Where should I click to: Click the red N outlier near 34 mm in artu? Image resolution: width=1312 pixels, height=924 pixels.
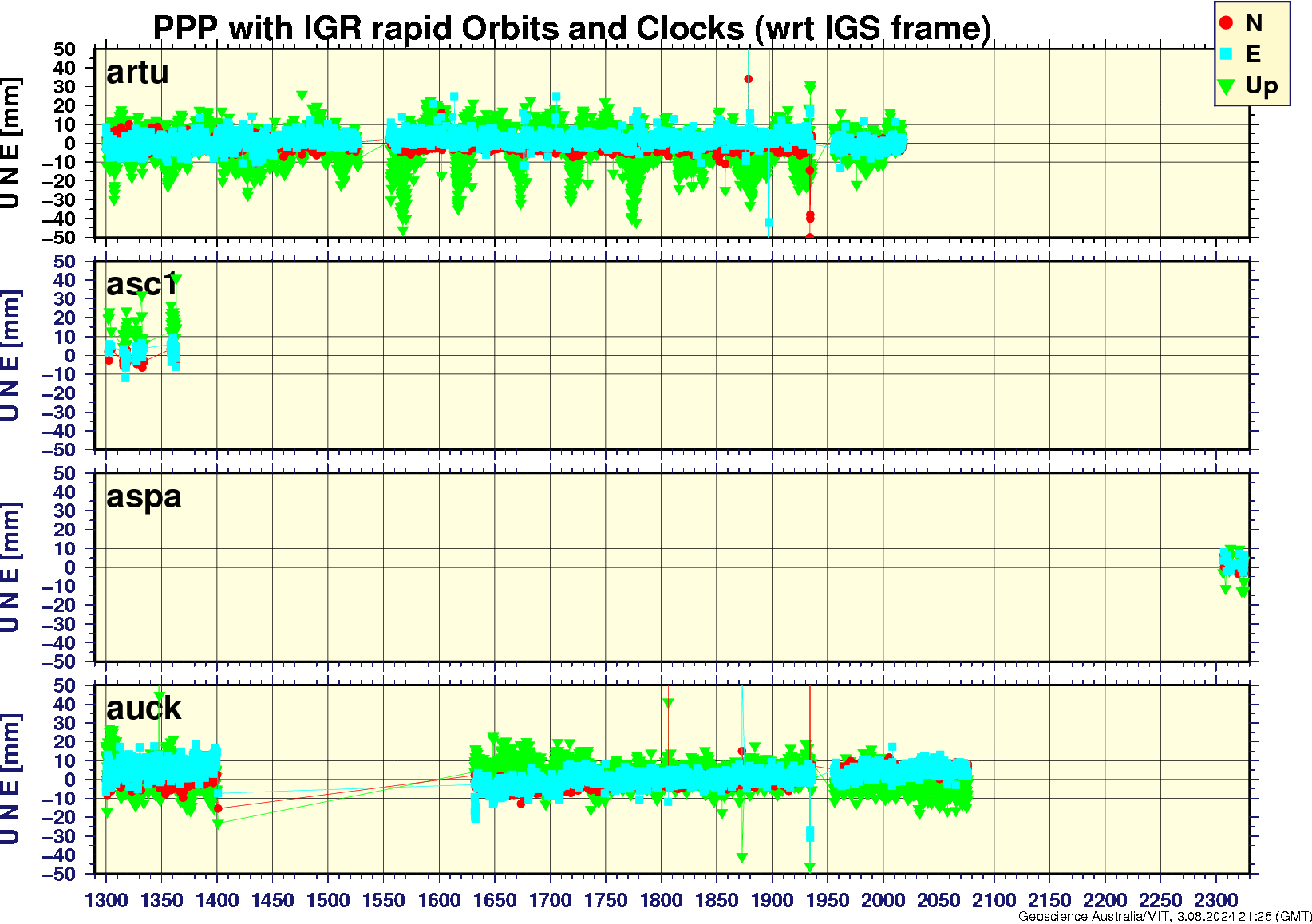748,79
